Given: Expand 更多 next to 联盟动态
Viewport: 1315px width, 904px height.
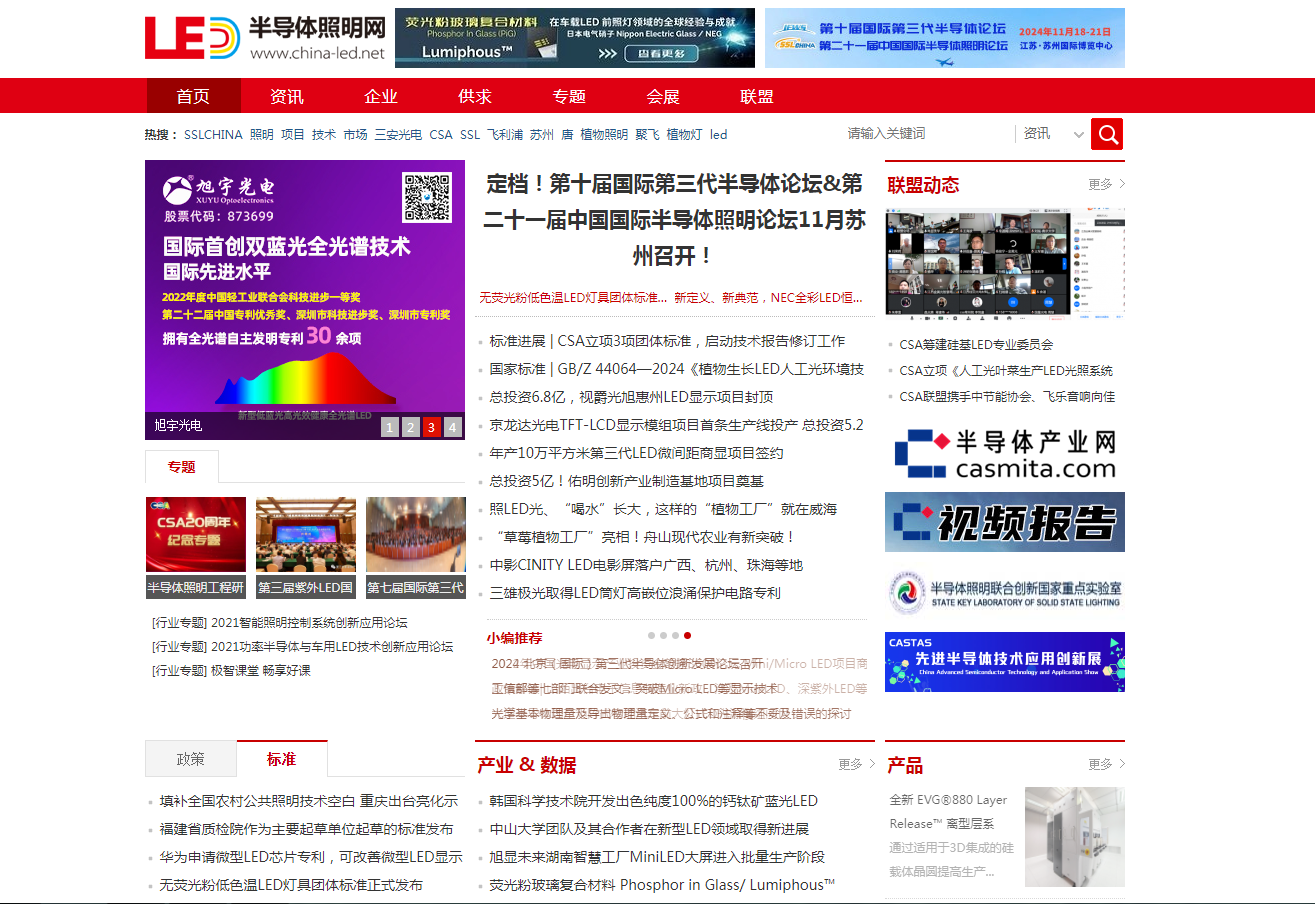Looking at the screenshot, I should [x=1106, y=184].
